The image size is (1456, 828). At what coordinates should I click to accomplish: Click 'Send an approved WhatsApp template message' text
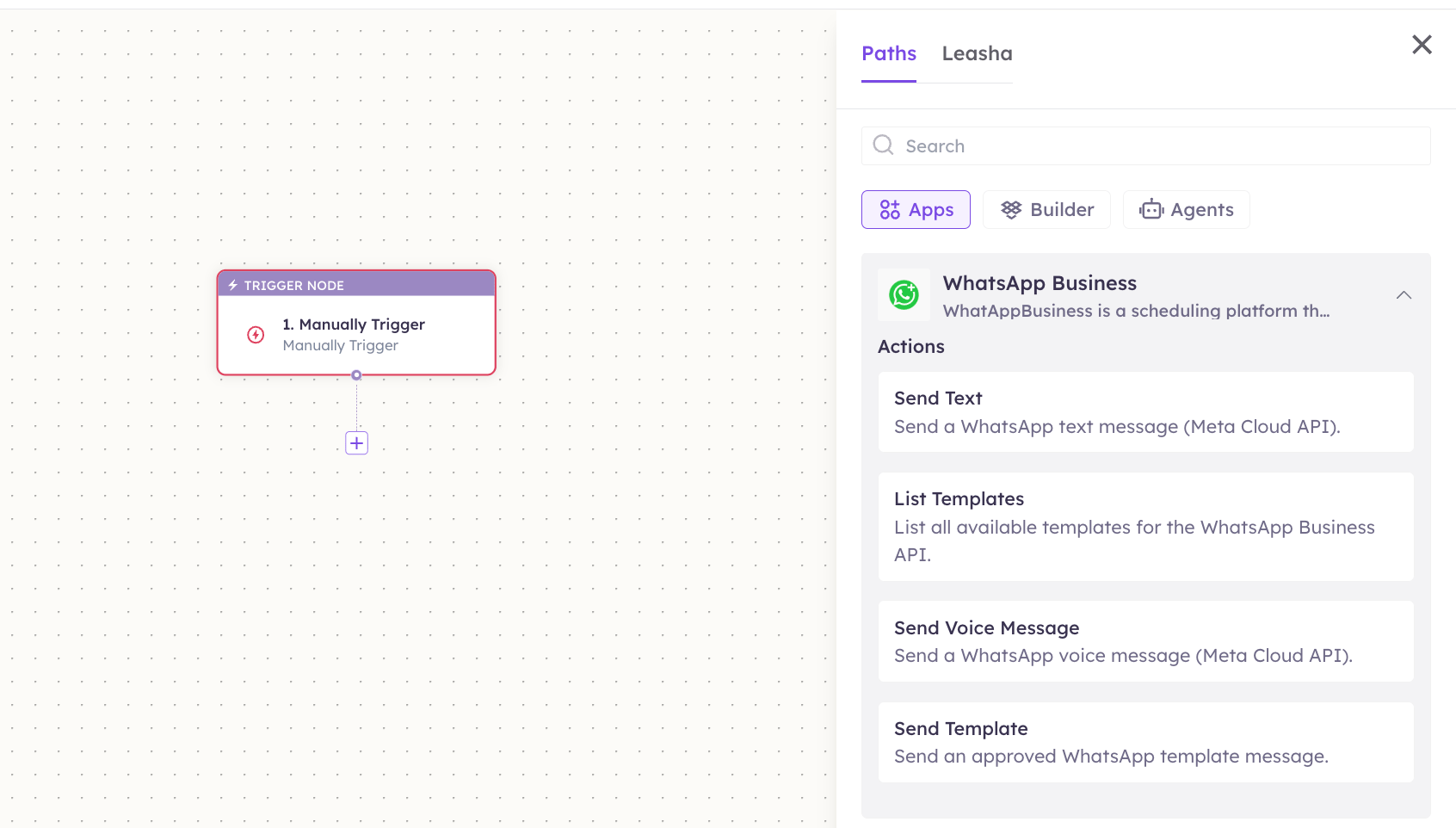click(1111, 756)
